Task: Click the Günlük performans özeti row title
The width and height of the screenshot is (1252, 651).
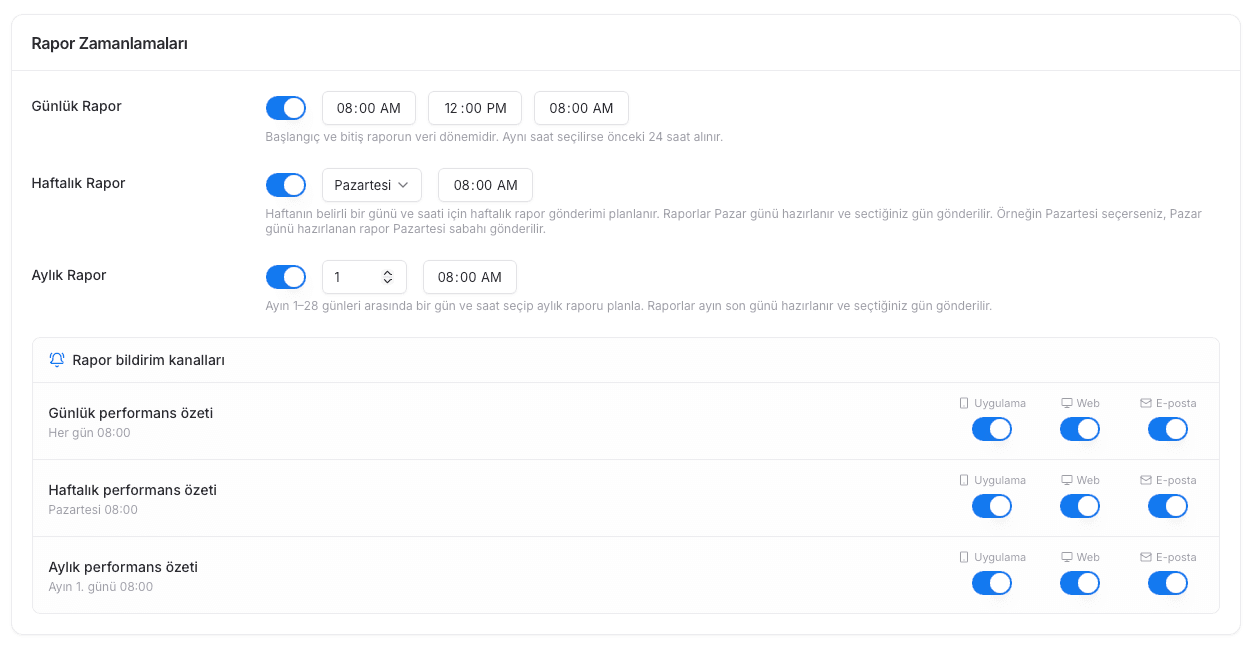Action: [x=131, y=413]
